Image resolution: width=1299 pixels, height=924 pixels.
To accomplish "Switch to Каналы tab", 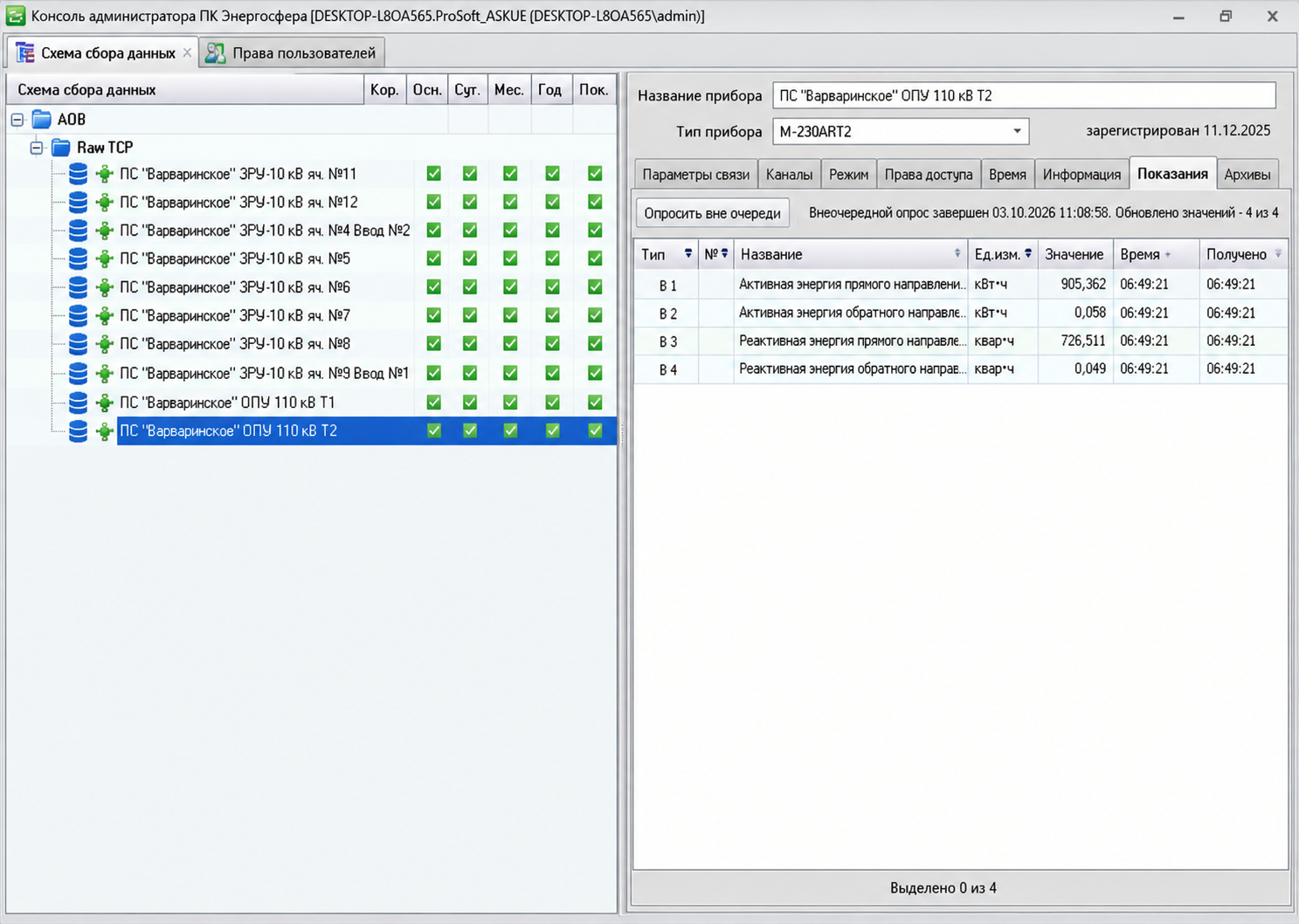I will point(789,175).
